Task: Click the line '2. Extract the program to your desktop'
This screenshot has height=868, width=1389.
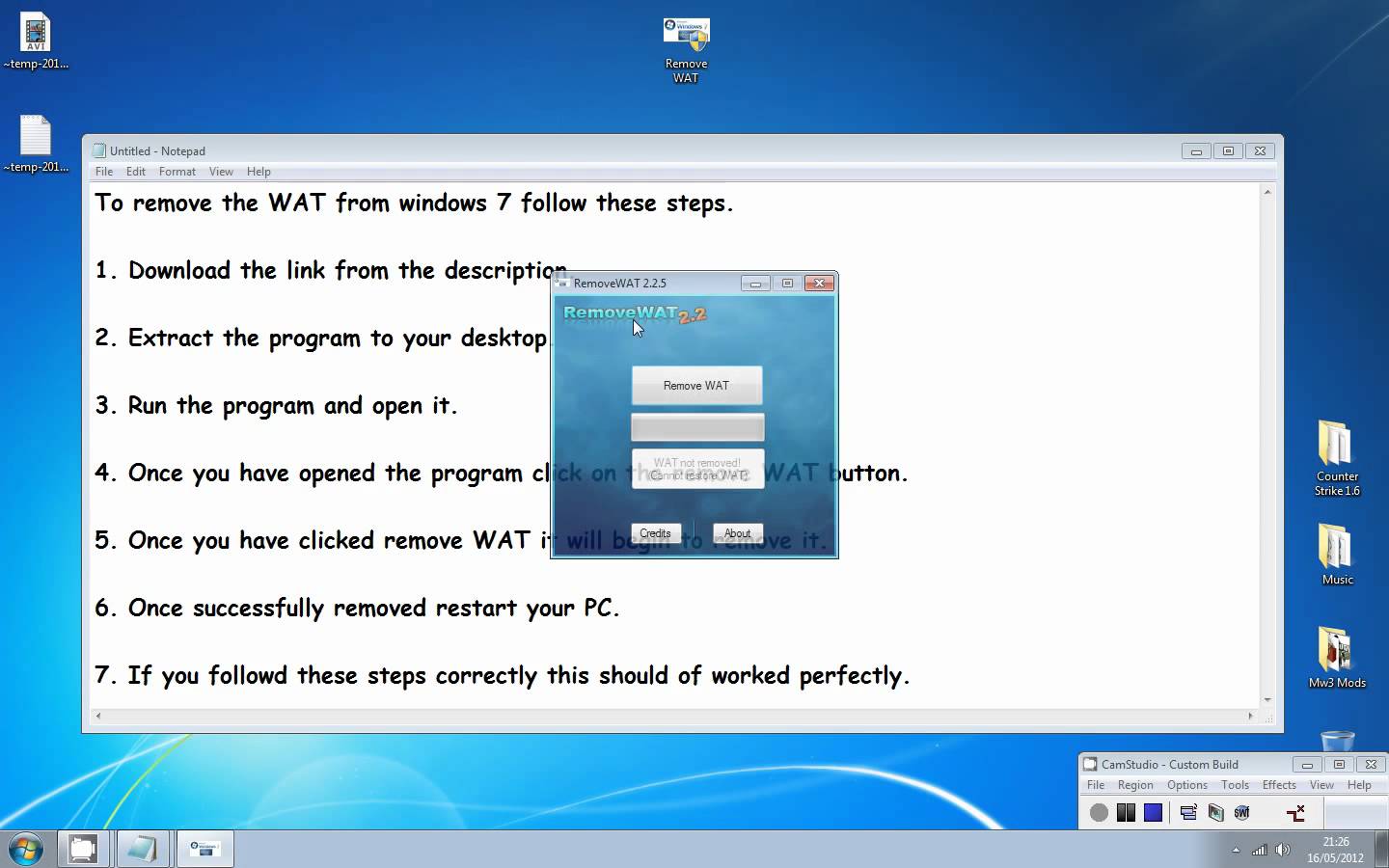Action: [321, 338]
